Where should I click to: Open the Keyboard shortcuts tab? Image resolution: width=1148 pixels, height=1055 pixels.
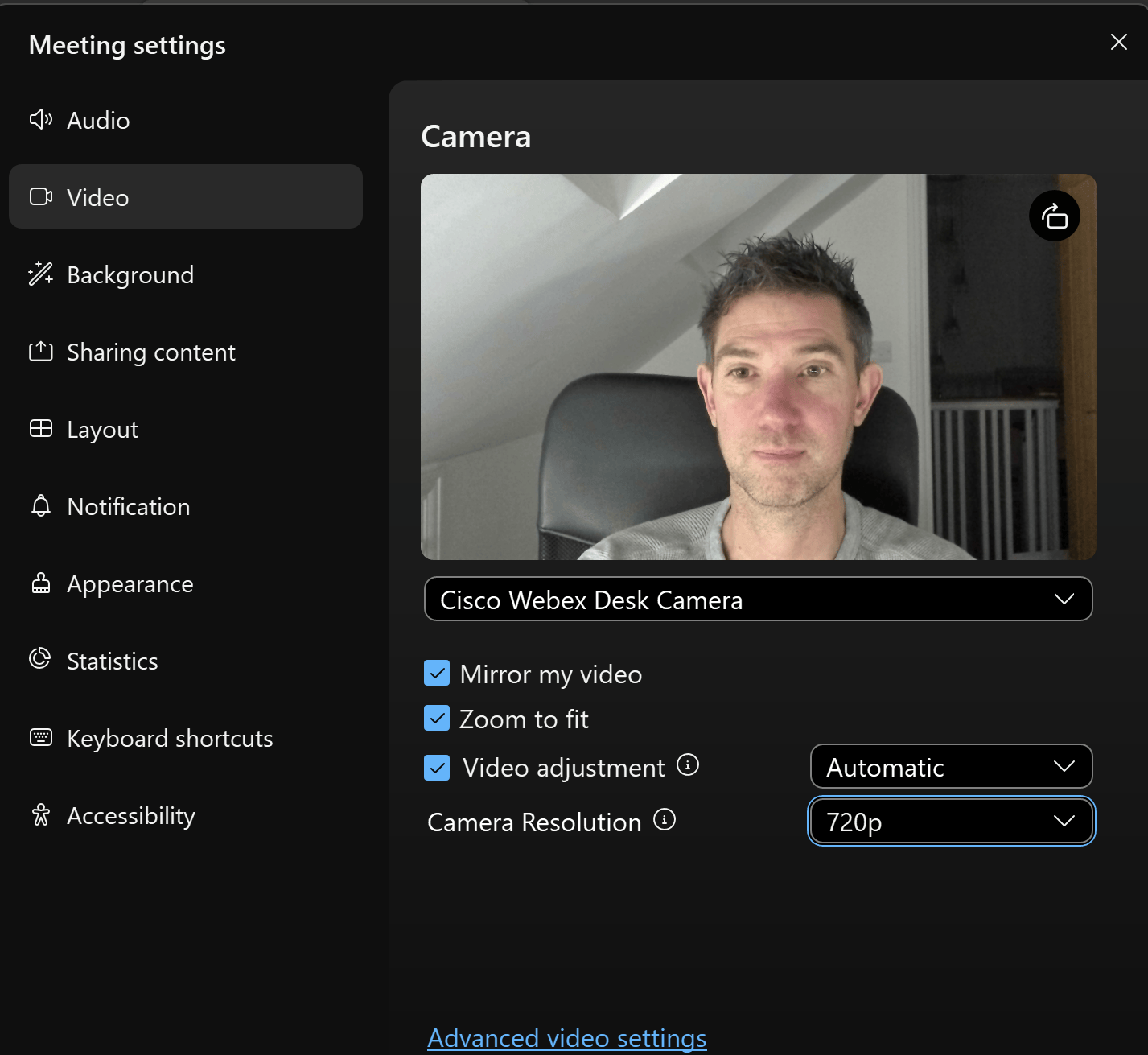coord(186,738)
